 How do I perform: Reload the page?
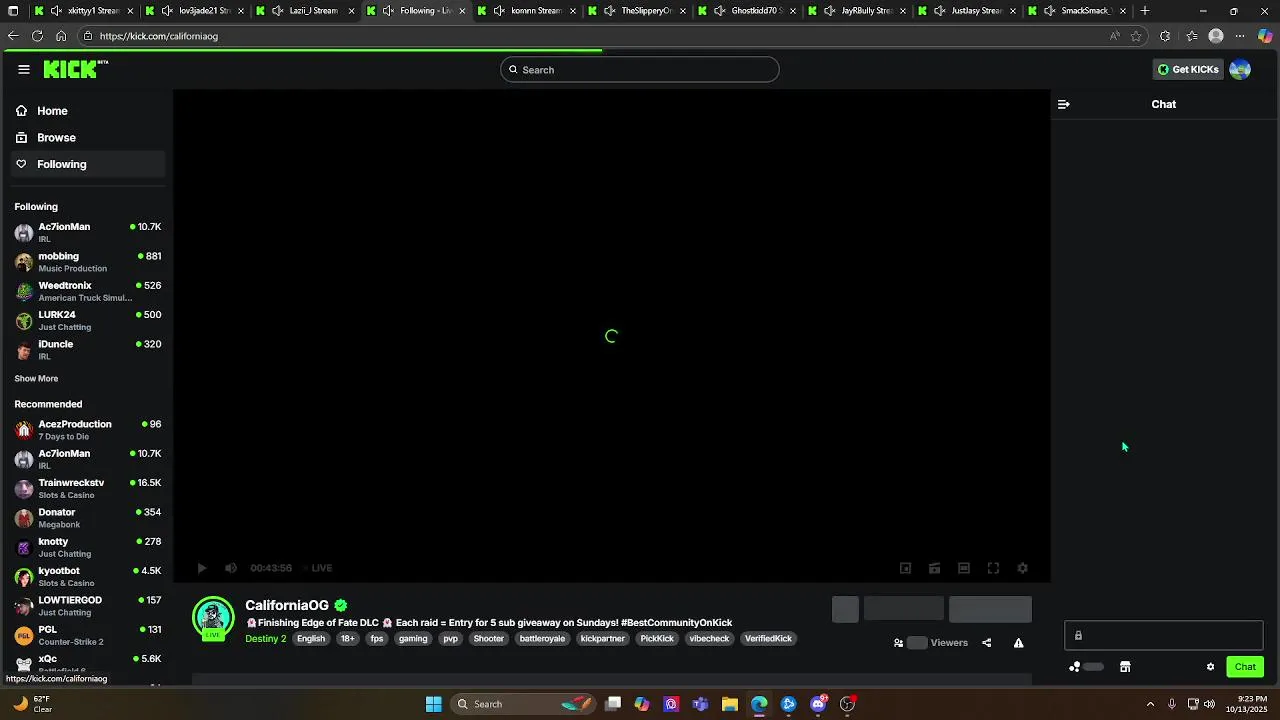coord(37,36)
